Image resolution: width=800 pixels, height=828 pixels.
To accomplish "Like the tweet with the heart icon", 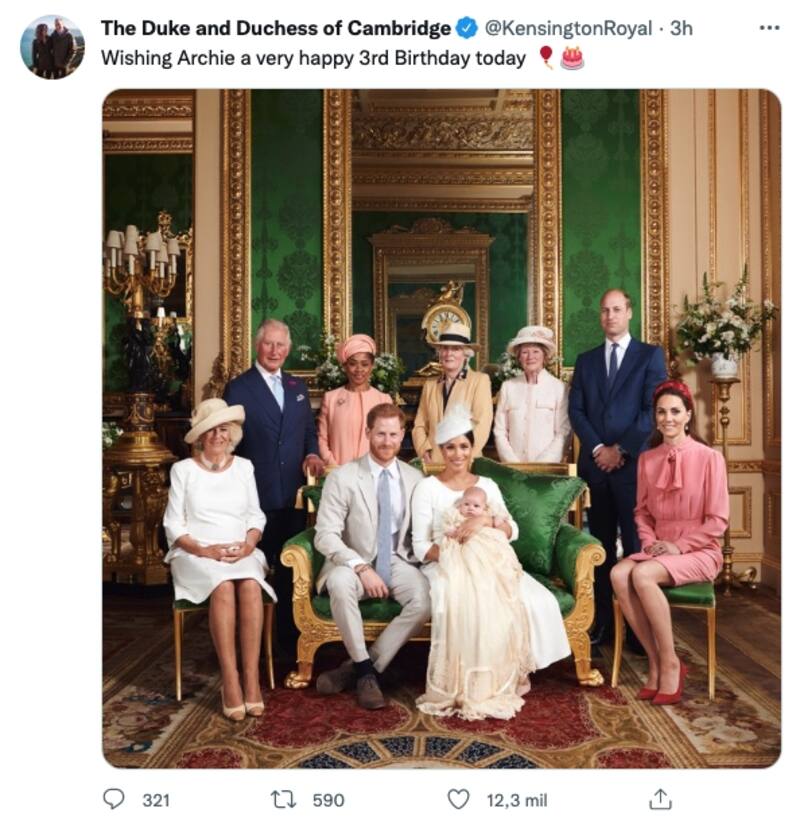I will coord(458,799).
